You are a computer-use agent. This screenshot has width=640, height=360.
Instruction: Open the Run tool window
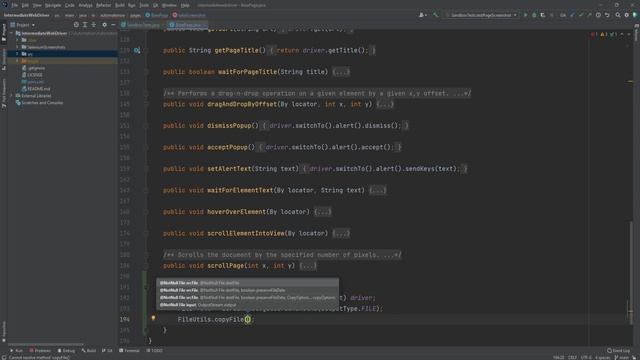click(16, 351)
